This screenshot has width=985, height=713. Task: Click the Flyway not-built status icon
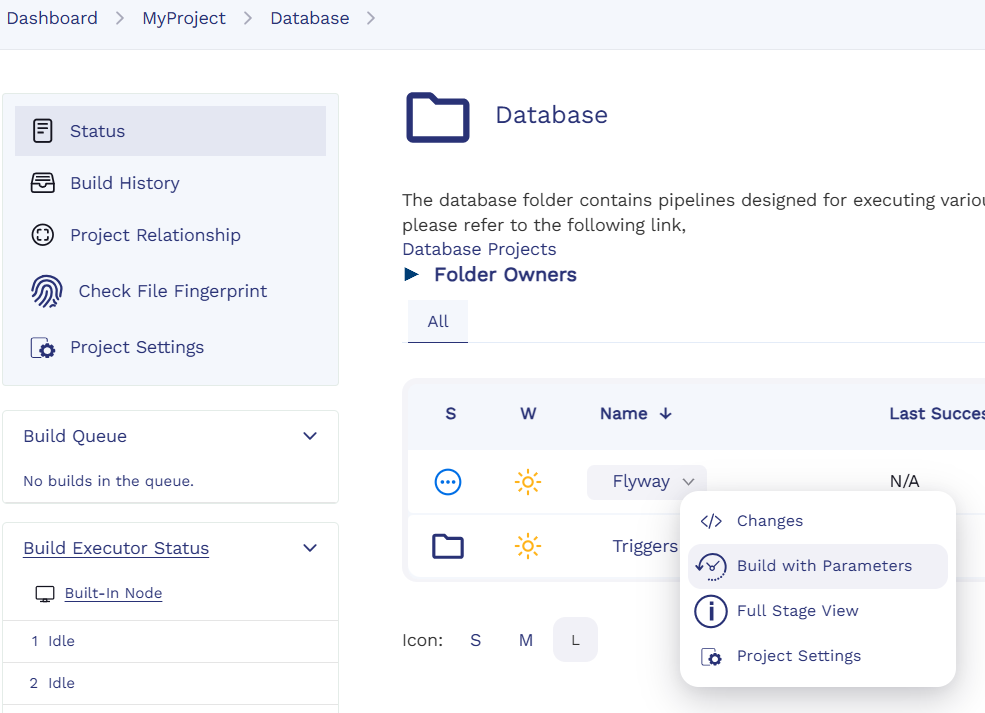coord(448,482)
